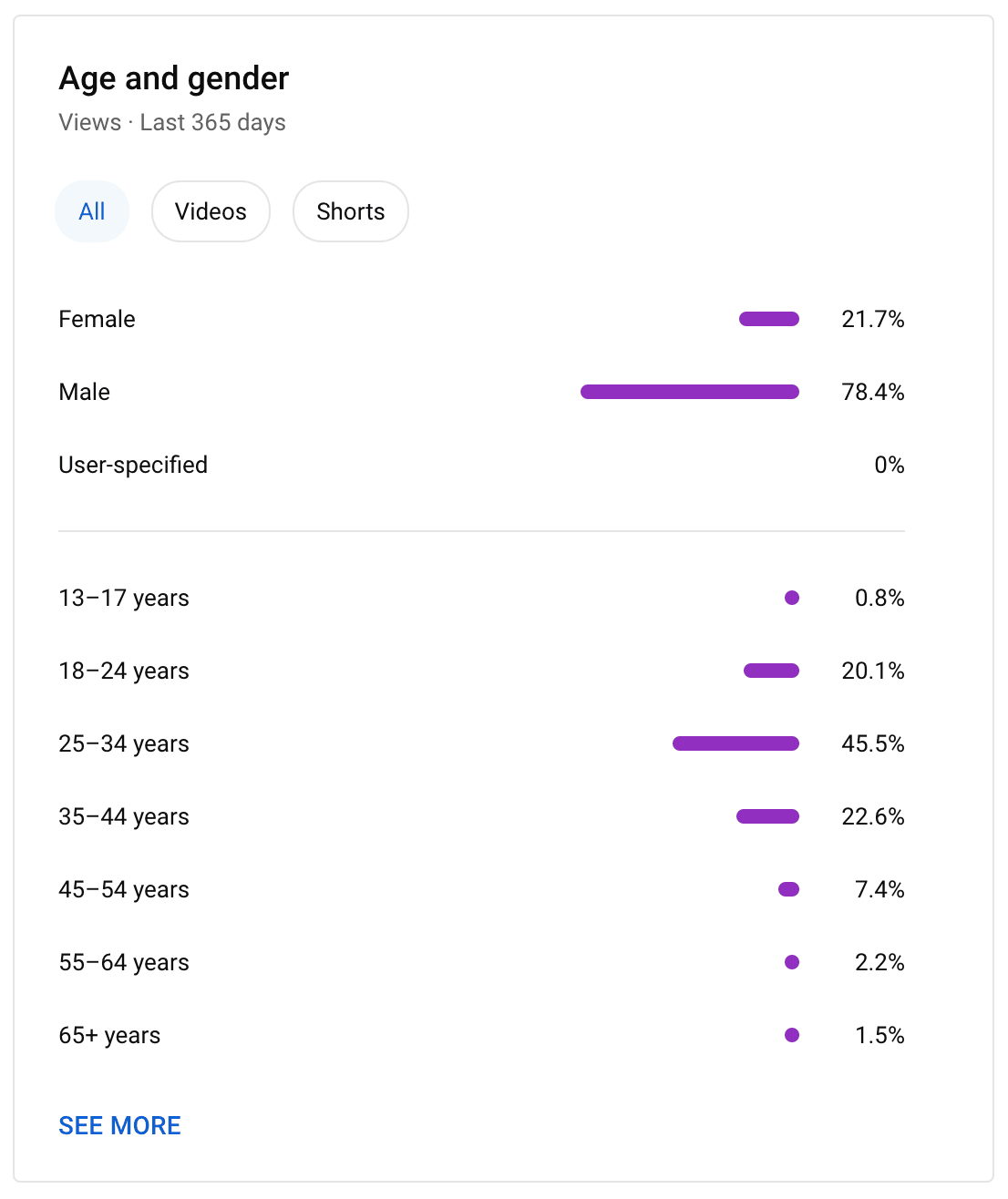Click the Male percentage bar

pyautogui.click(x=690, y=392)
